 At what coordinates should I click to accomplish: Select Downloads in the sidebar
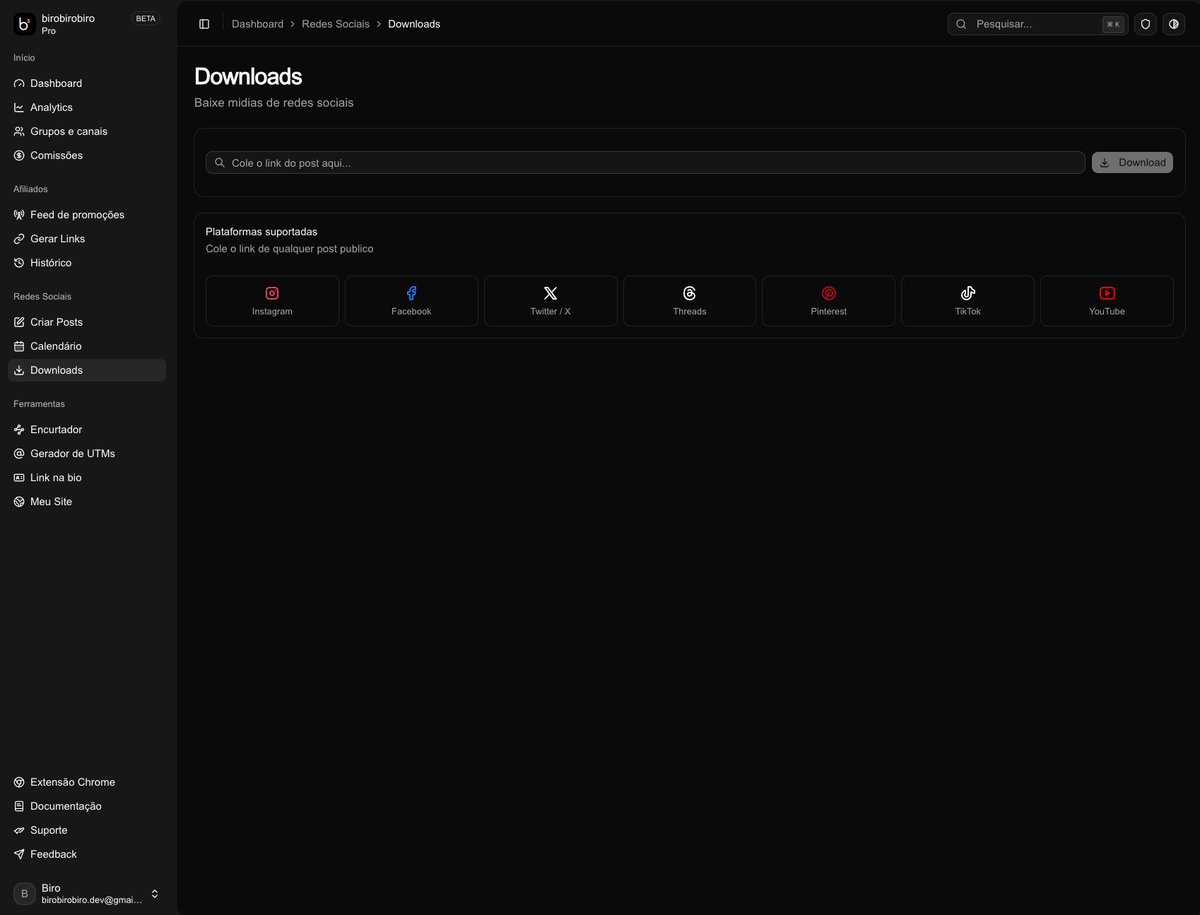[x=87, y=370]
